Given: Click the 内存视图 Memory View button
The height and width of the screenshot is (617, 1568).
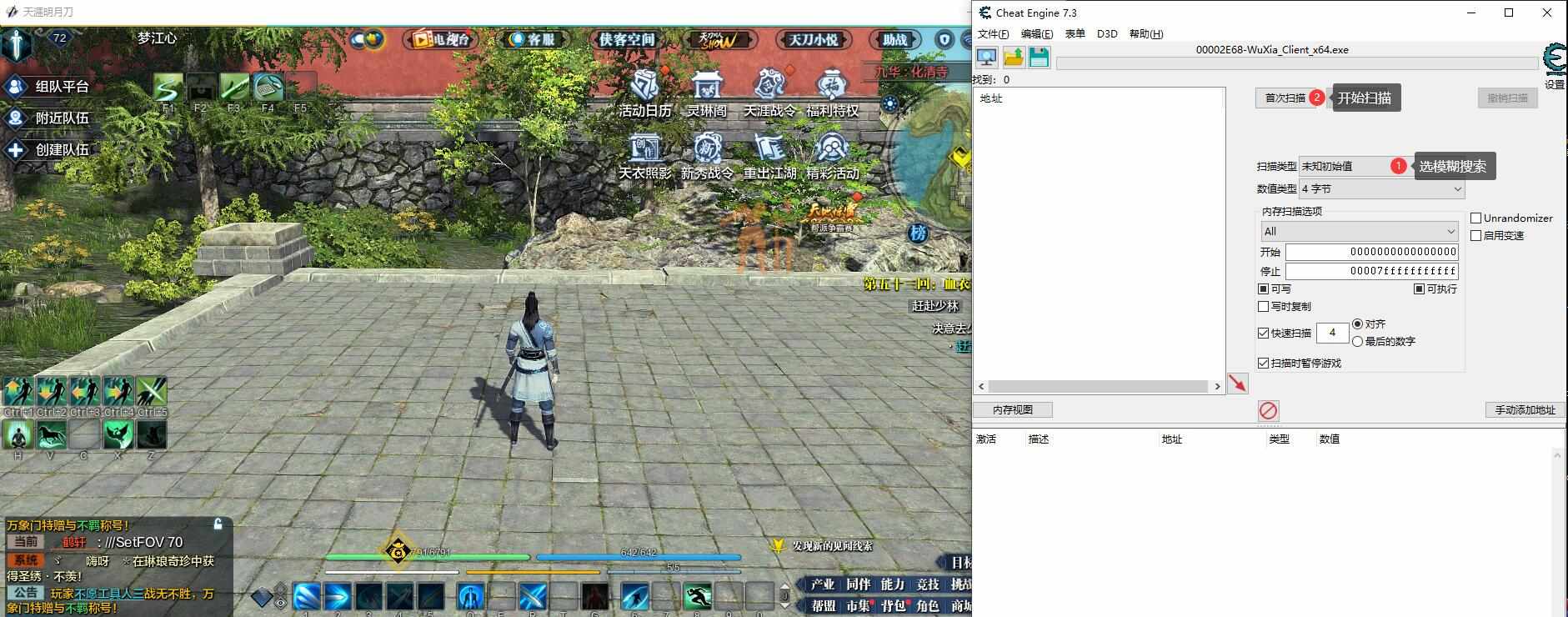Looking at the screenshot, I should [x=1013, y=410].
